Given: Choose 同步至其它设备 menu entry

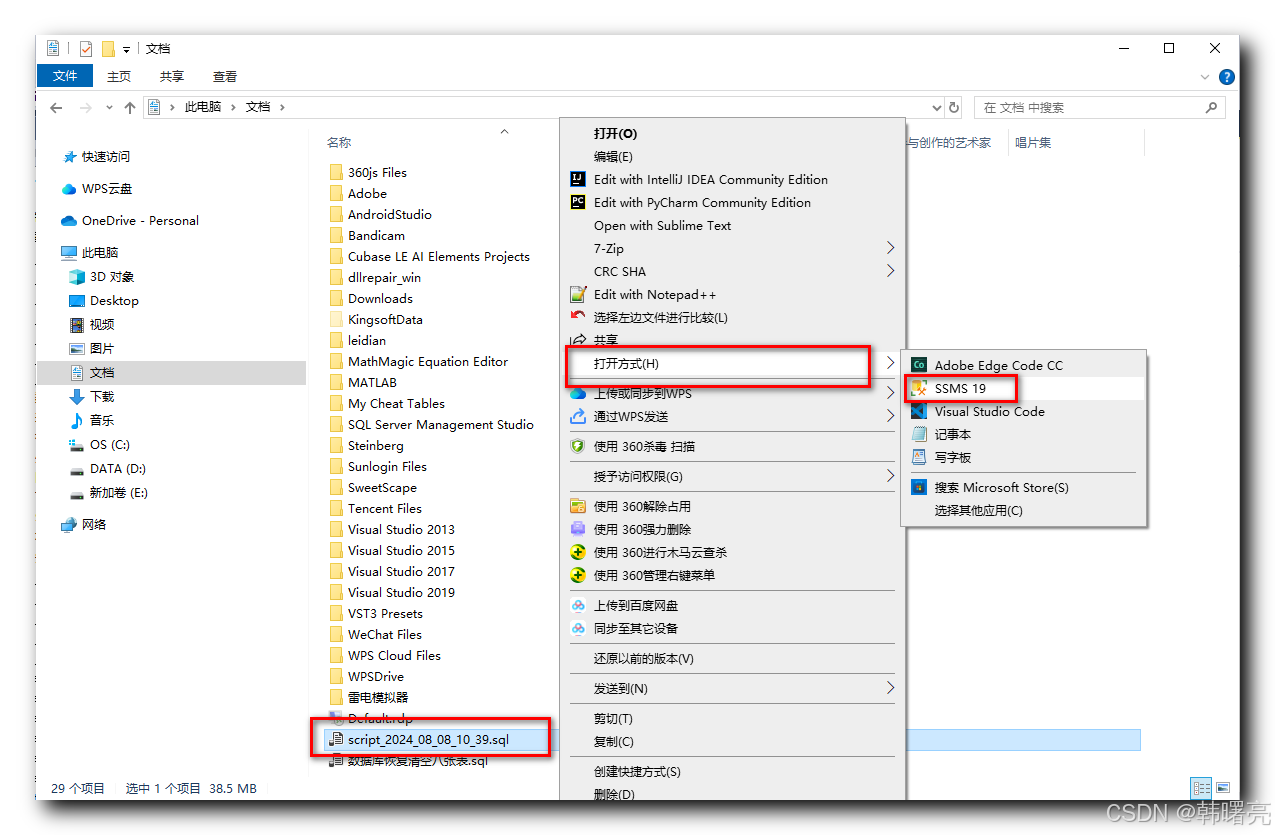Looking at the screenshot, I should [635, 628].
